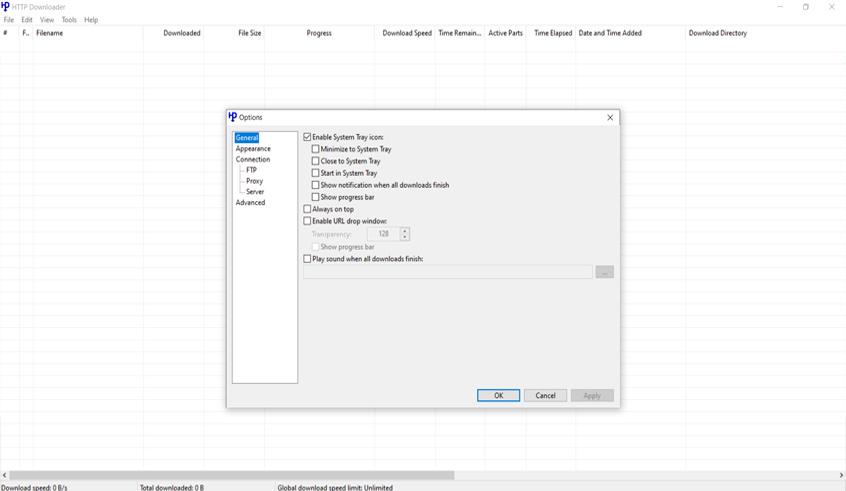Screen dimensions: 846x491
Task: Click the Options dialog logo icon
Action: tap(233, 117)
